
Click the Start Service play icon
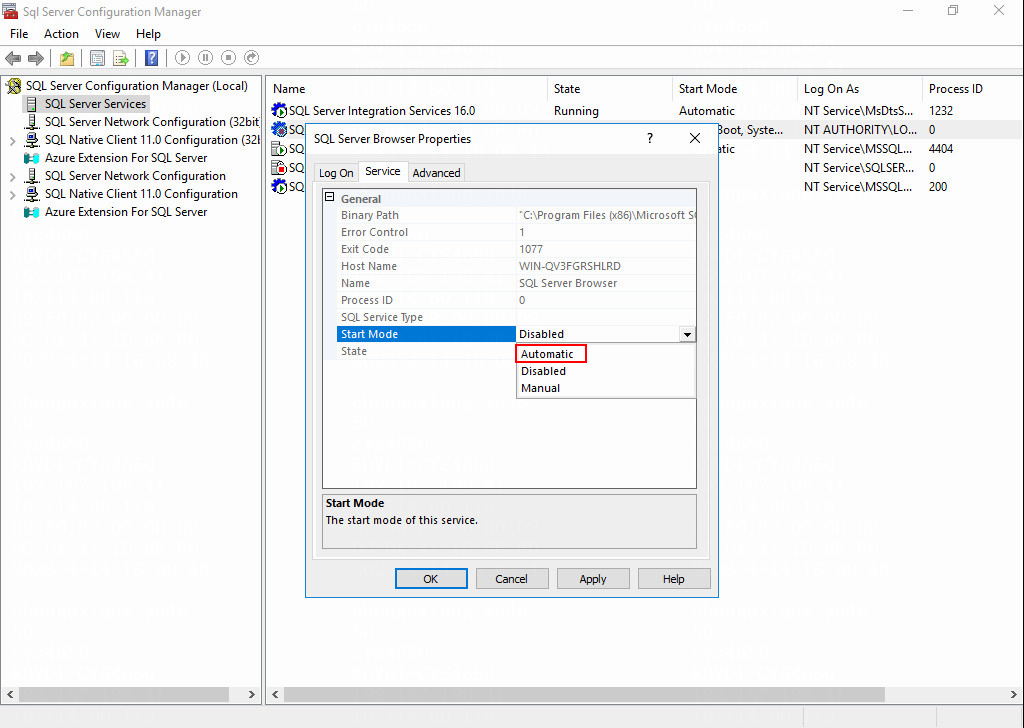click(x=182, y=58)
